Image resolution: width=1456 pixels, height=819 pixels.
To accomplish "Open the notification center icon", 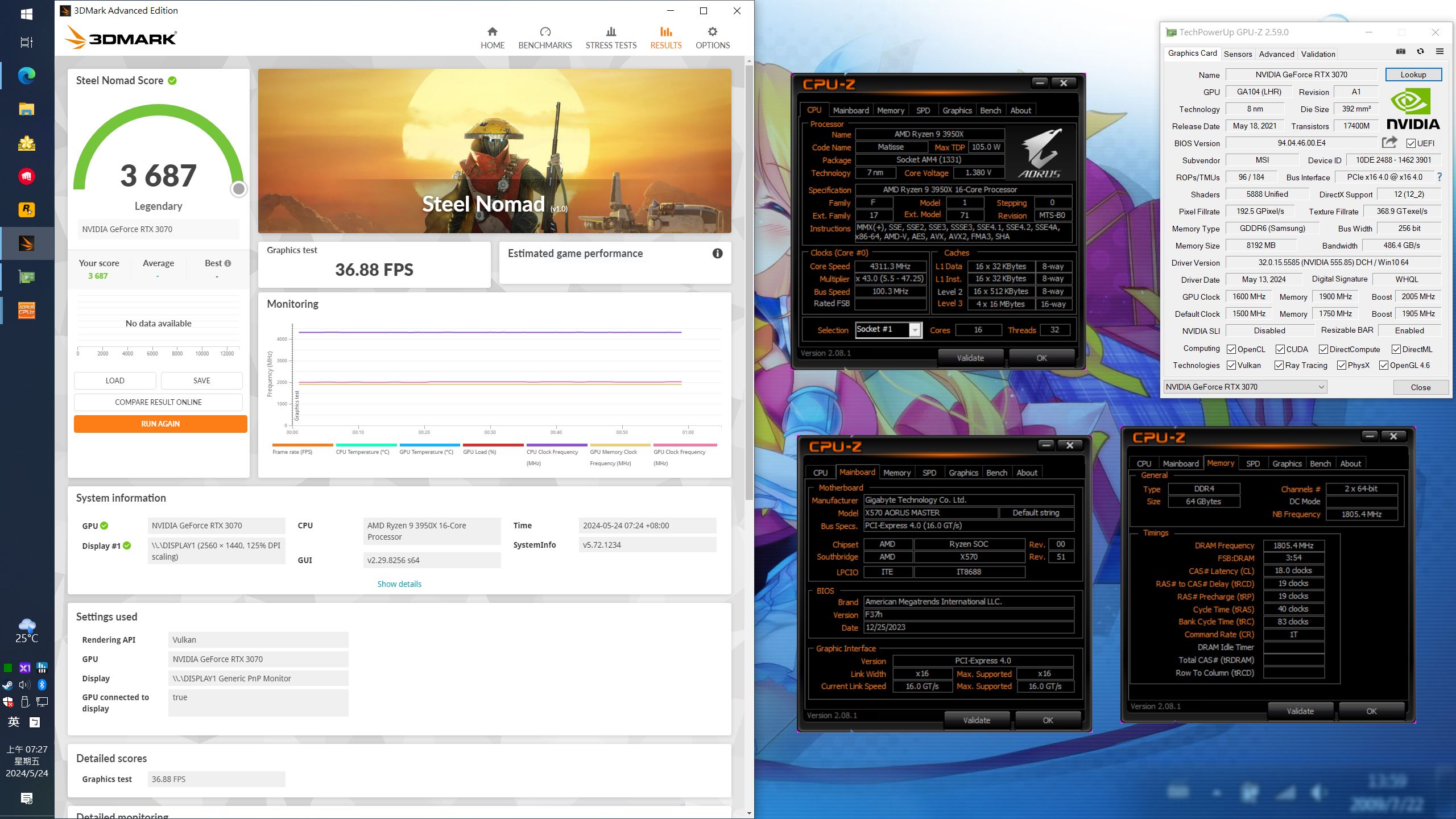I will 27,799.
